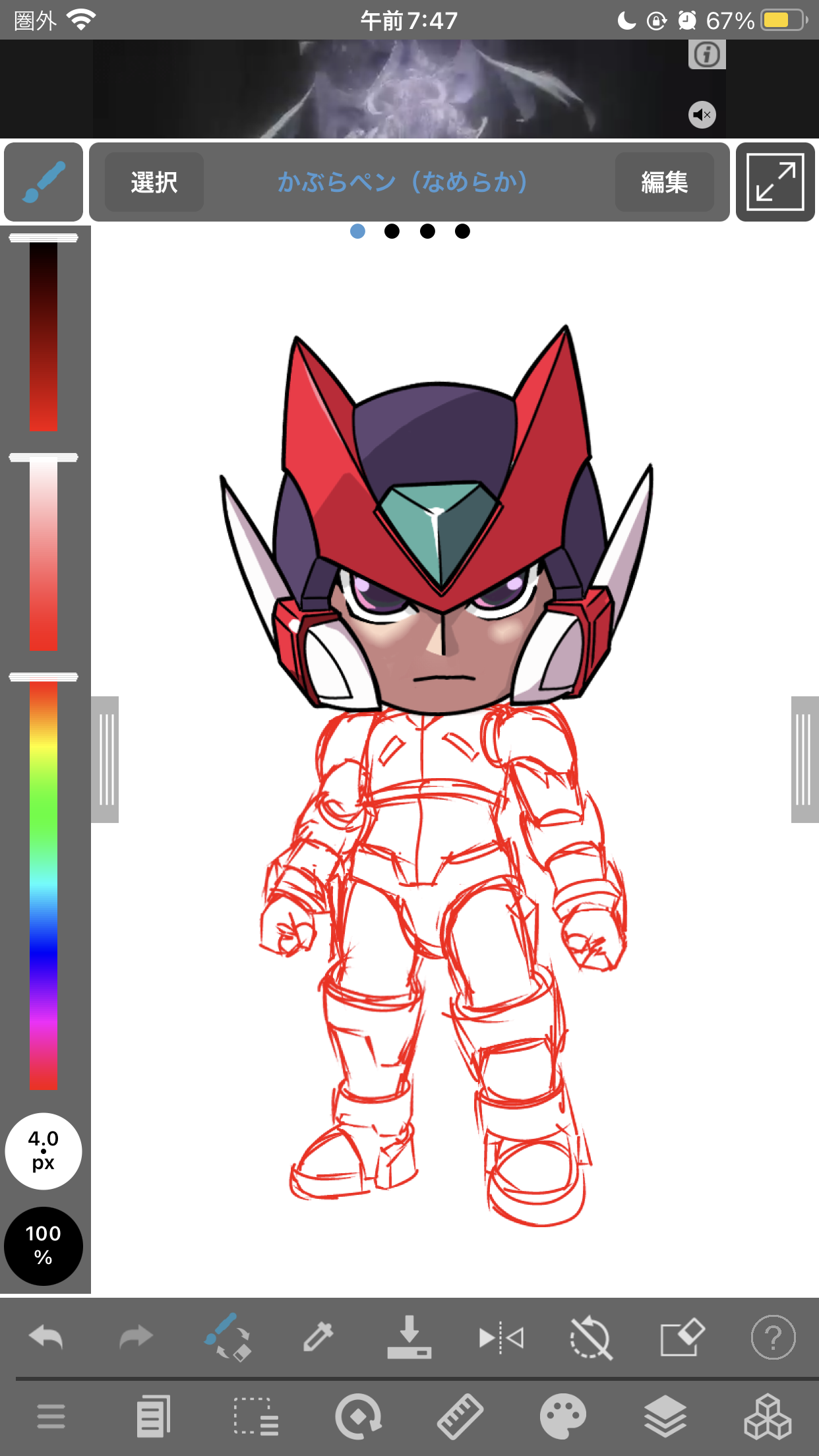
Task: Tap the redo arrow icon
Action: pos(136,1337)
